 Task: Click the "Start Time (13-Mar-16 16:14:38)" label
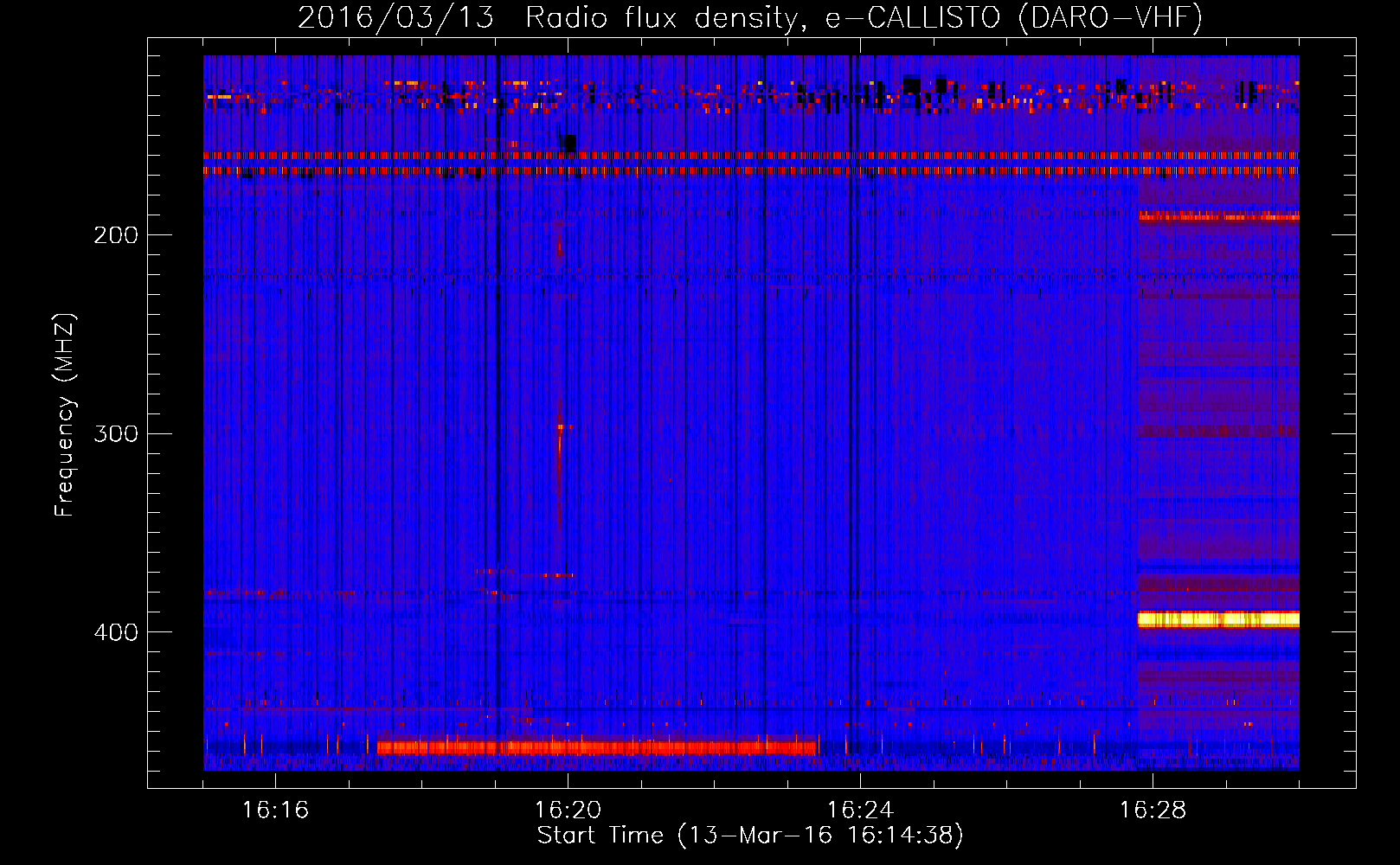click(x=750, y=836)
